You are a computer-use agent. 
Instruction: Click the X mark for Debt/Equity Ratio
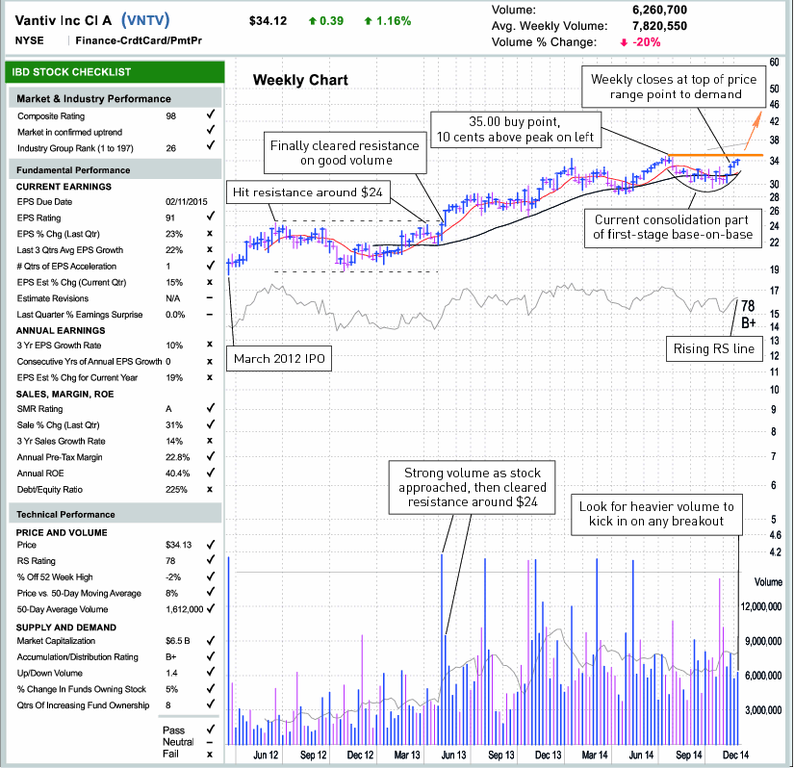tap(210, 490)
